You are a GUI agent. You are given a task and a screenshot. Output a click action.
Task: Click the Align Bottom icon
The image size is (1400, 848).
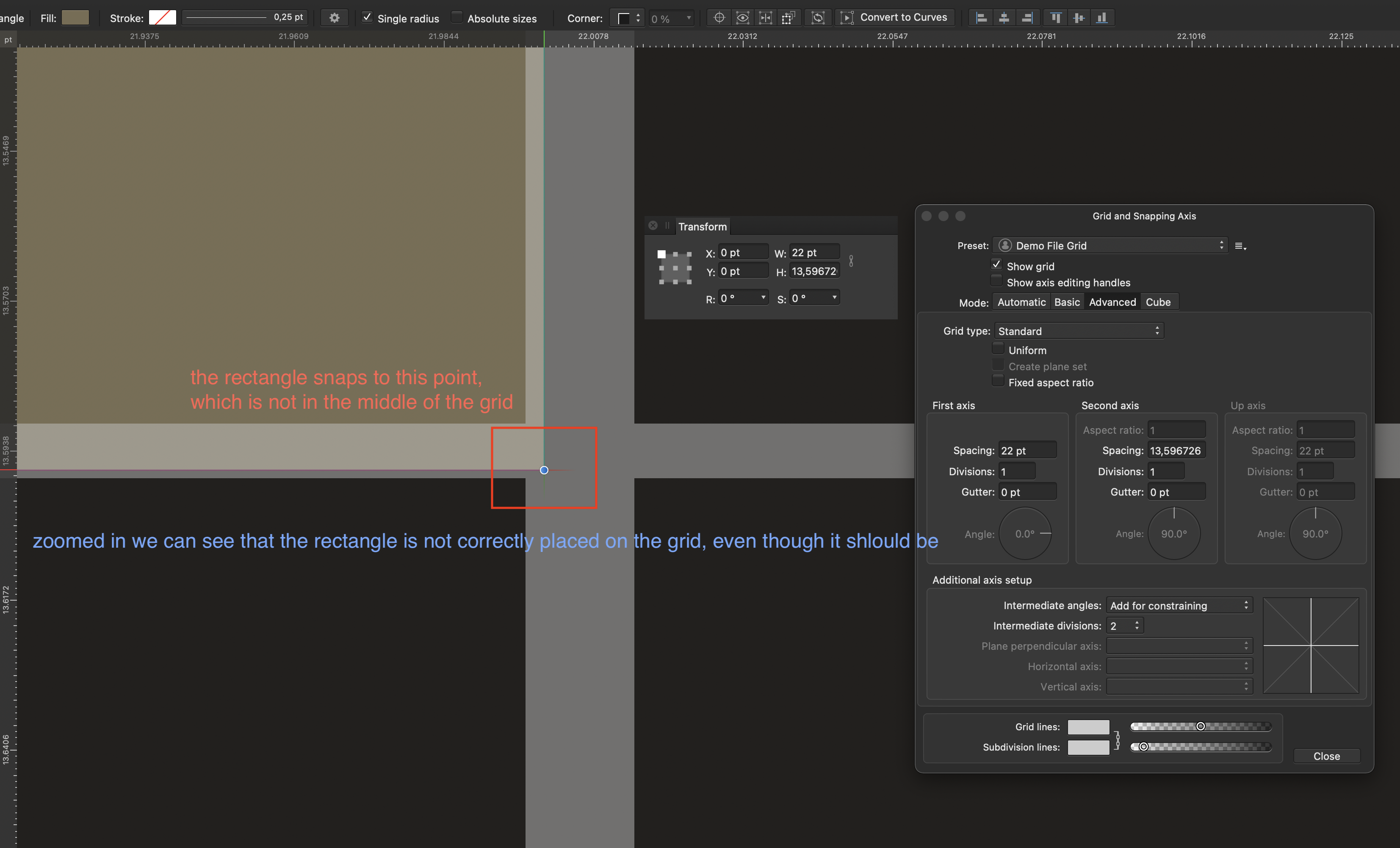click(1102, 18)
